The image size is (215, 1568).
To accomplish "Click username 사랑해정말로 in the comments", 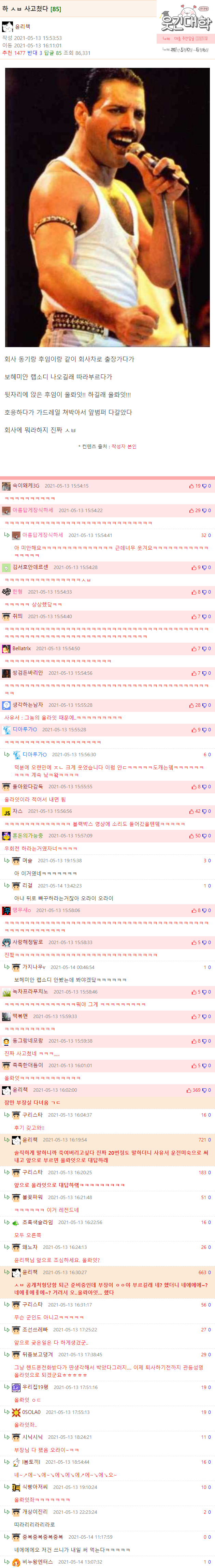I will pos(27,942).
